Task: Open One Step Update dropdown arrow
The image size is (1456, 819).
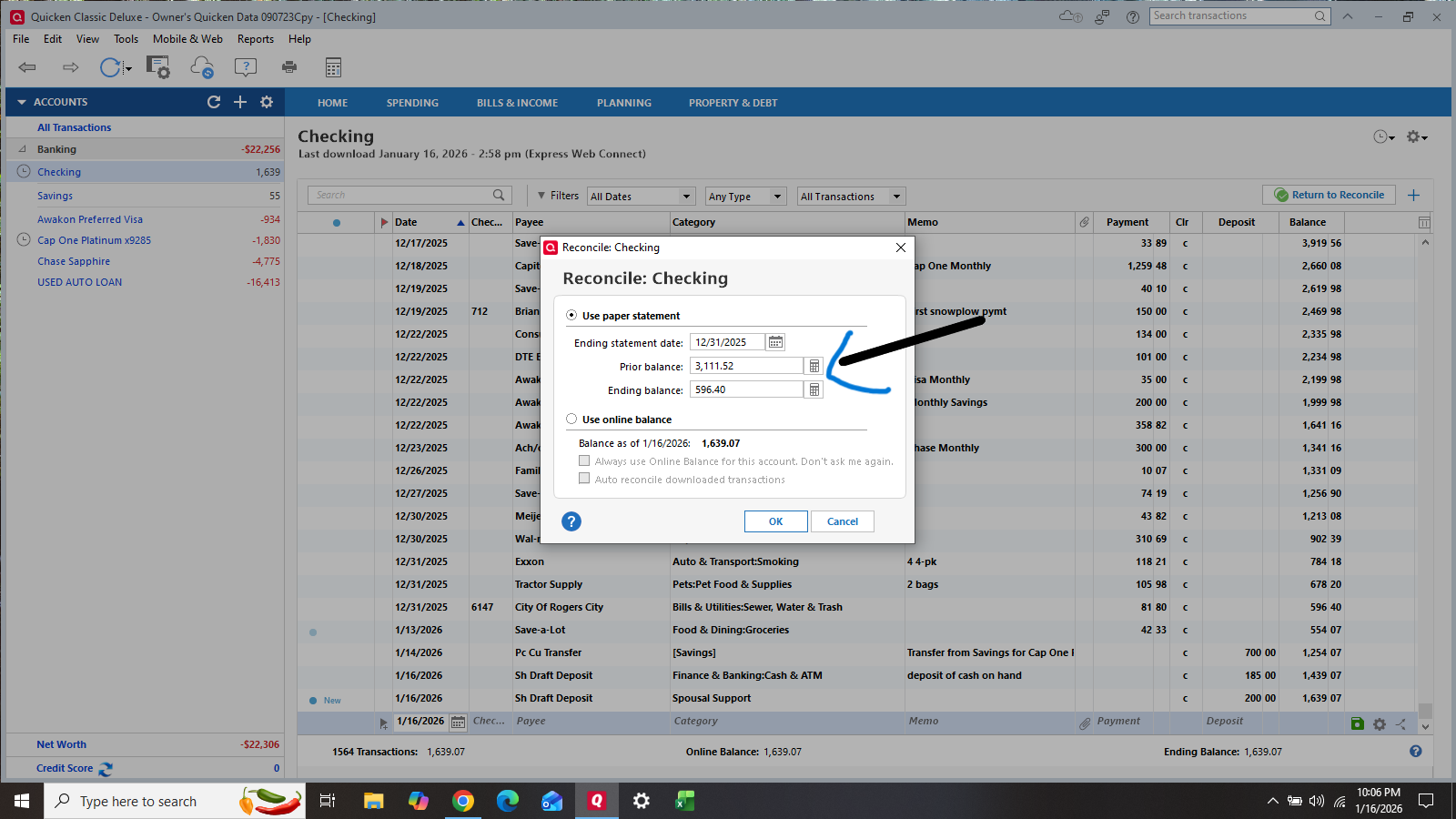Action: pyautogui.click(x=128, y=69)
